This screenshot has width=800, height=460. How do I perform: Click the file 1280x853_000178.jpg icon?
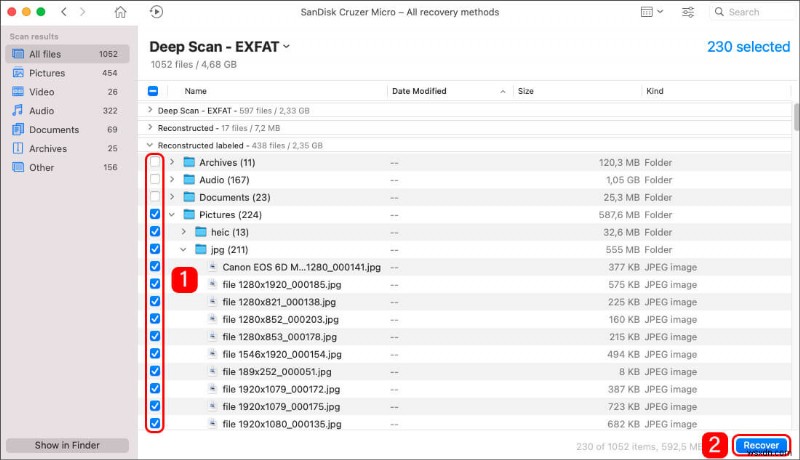(213, 337)
